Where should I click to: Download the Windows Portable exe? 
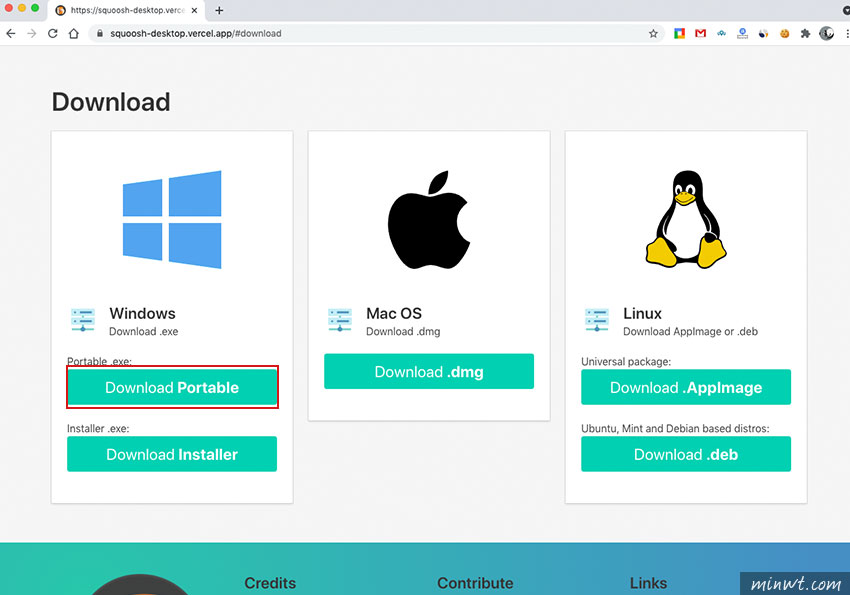tap(172, 387)
